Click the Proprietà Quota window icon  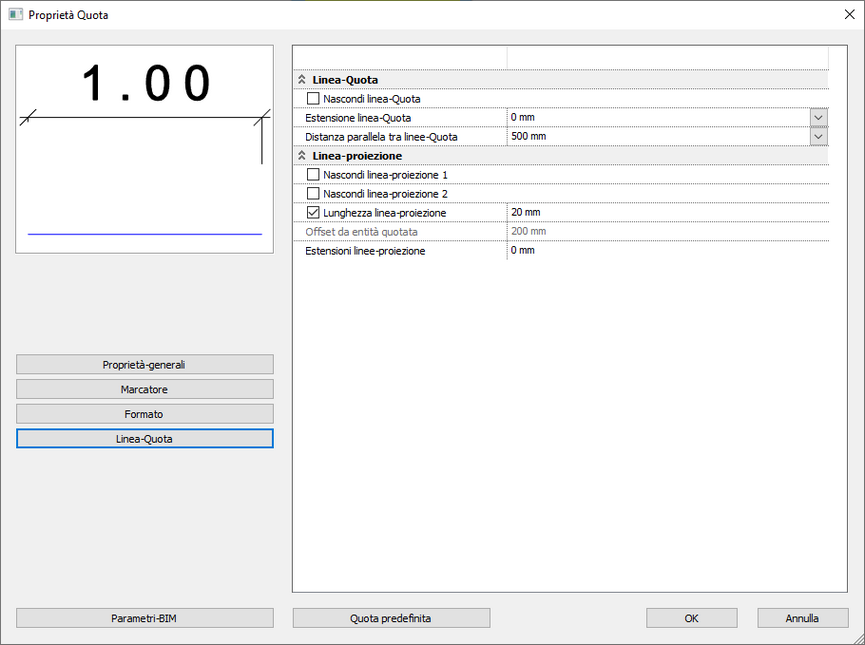tap(15, 14)
